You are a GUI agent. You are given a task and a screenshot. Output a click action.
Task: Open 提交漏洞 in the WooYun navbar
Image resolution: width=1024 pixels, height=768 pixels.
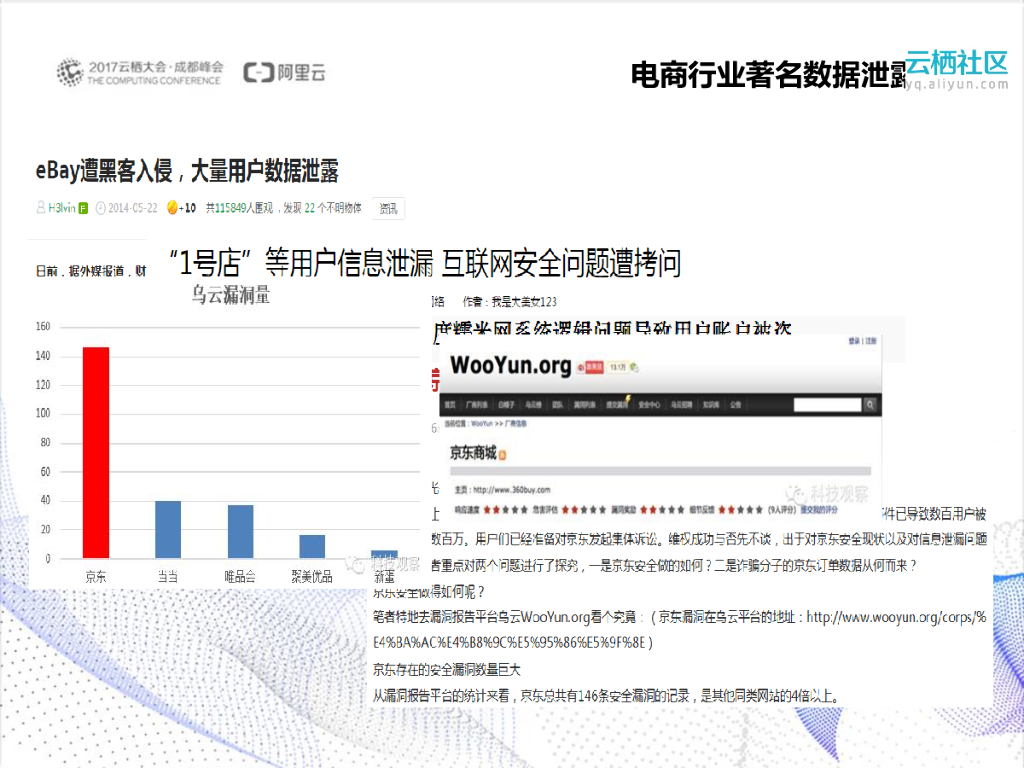(617, 405)
